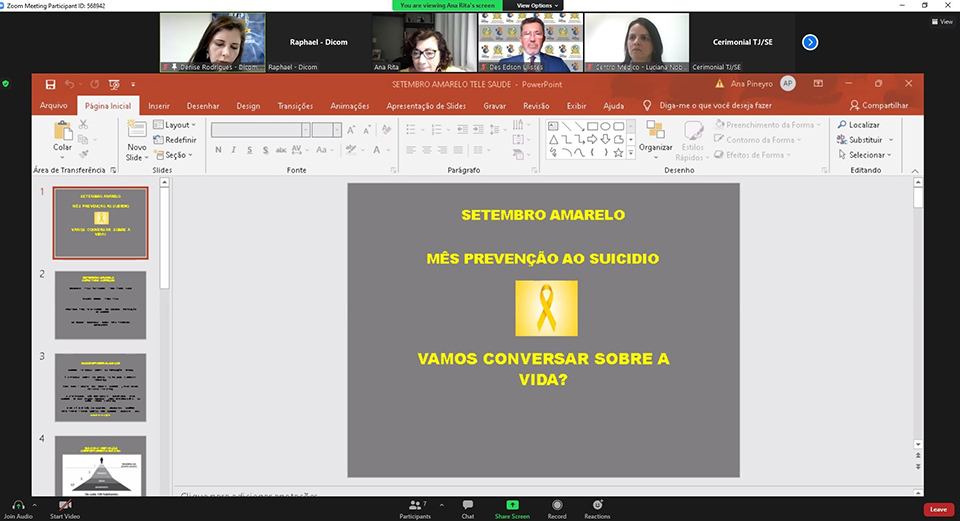960x521 pixels.
Task: Click the Zoom Record icon
Action: coord(557,509)
